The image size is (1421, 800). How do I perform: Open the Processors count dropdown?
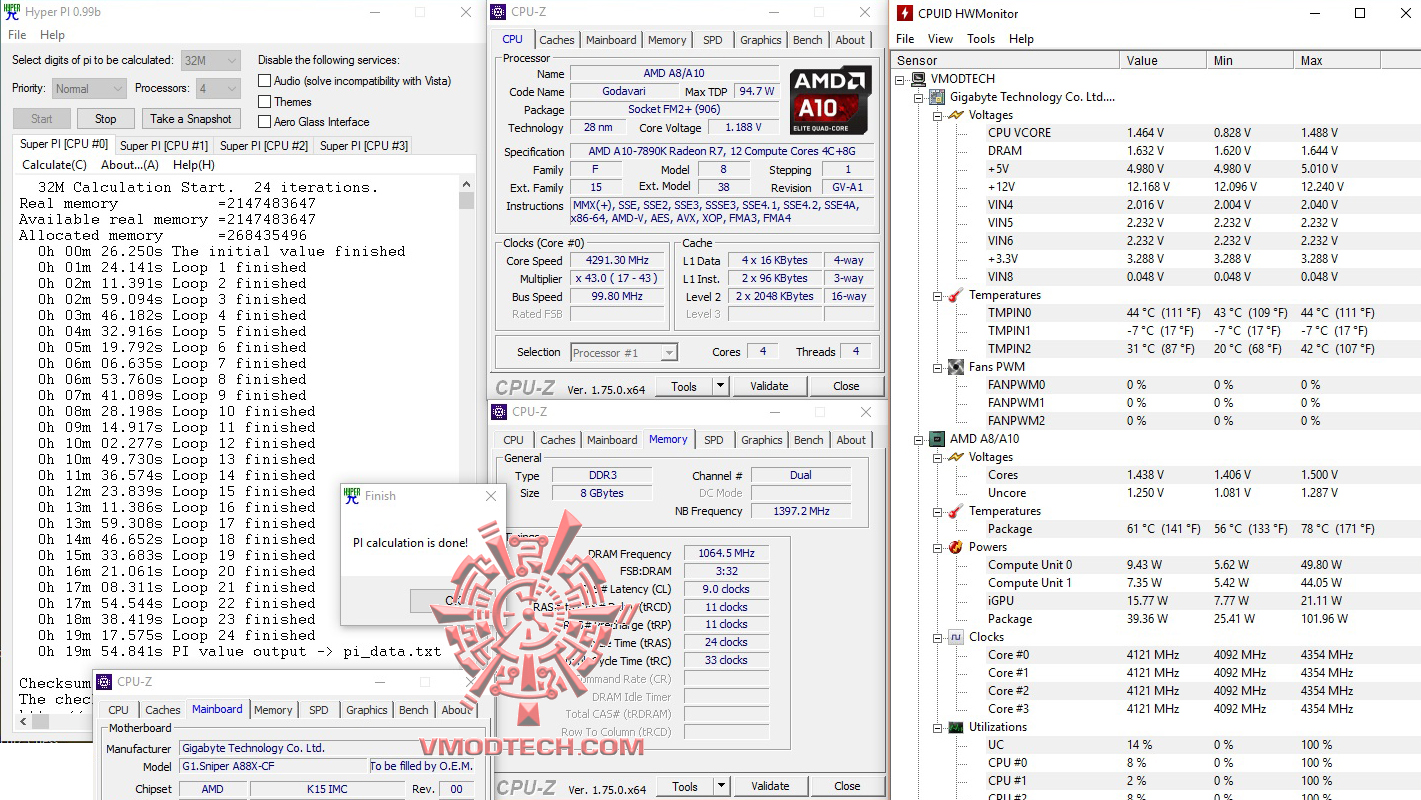(217, 88)
